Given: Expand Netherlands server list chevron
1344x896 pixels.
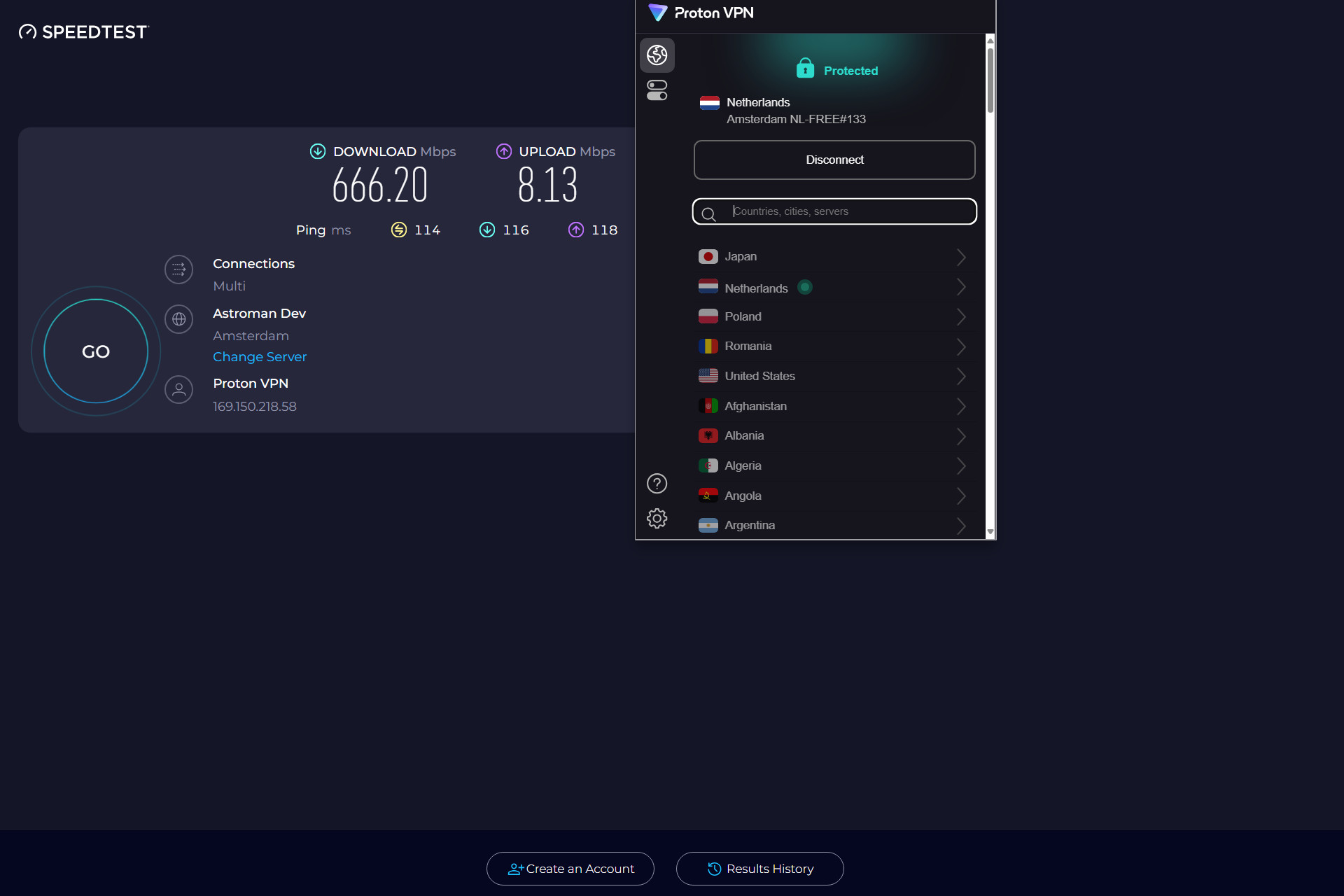Looking at the screenshot, I should click(x=961, y=287).
